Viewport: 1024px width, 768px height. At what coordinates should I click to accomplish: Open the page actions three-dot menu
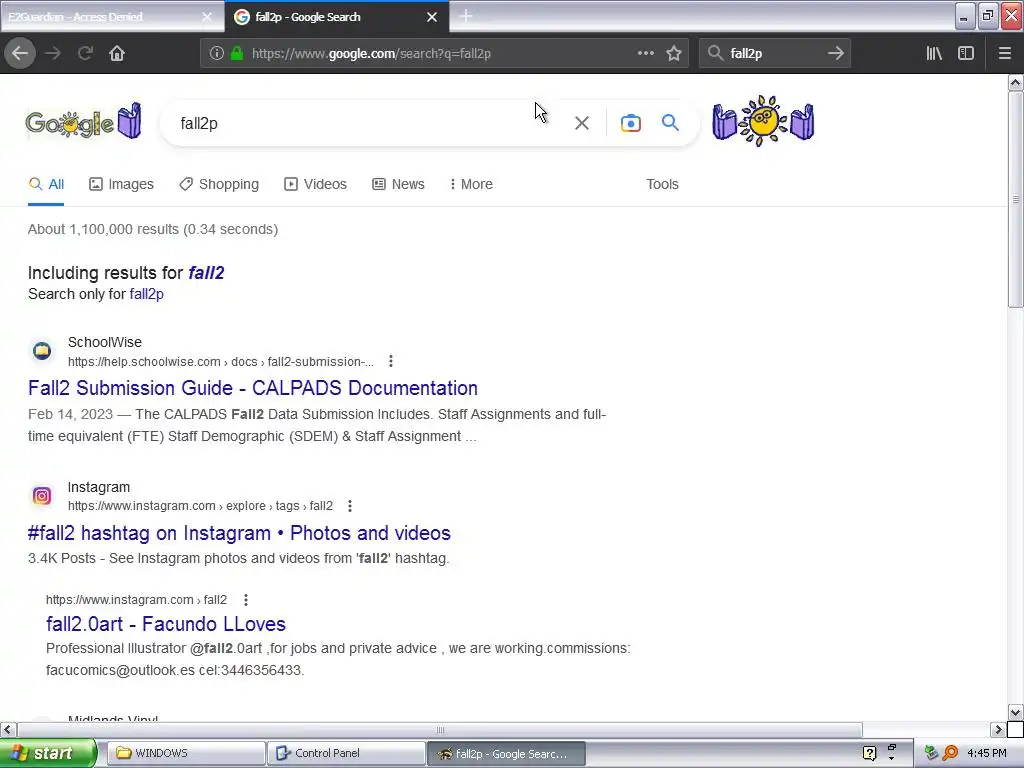pos(645,54)
